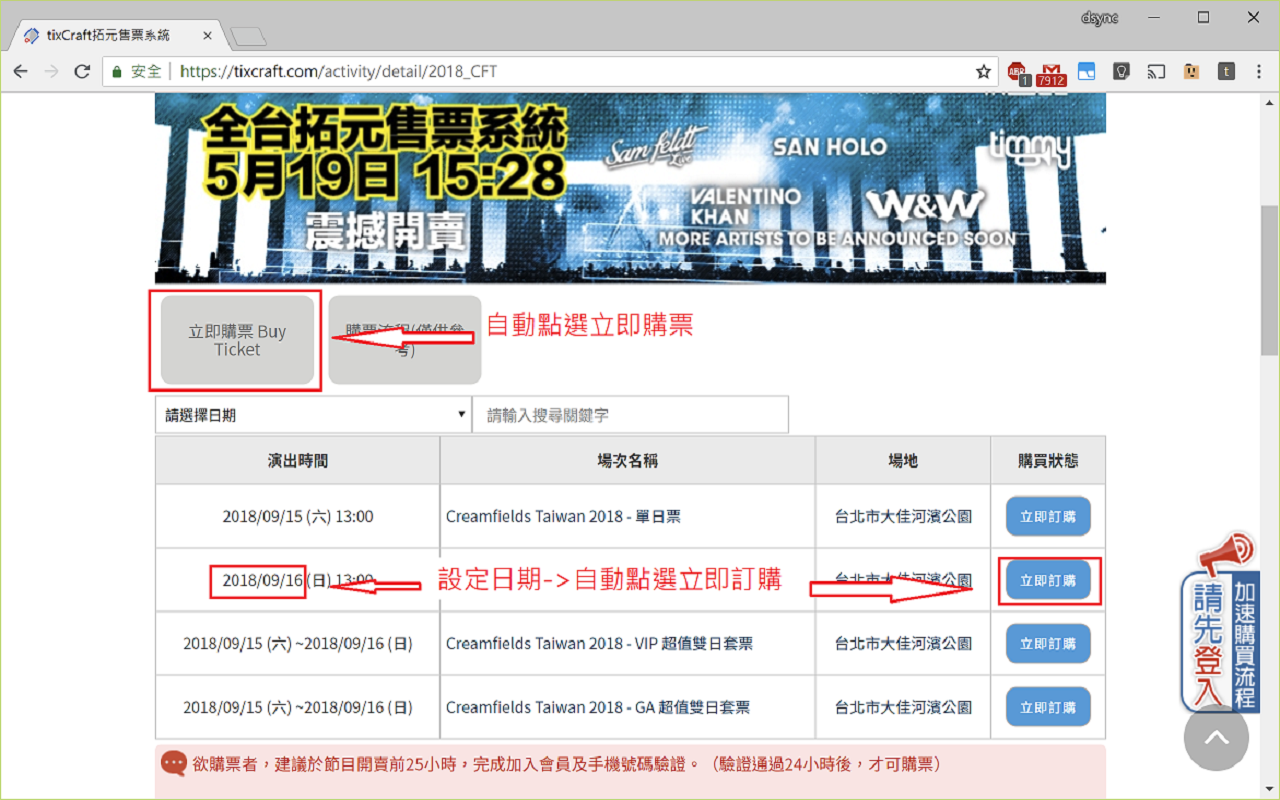Click the page vertical scrollbar
This screenshot has width=1280, height=800.
click(1270, 279)
